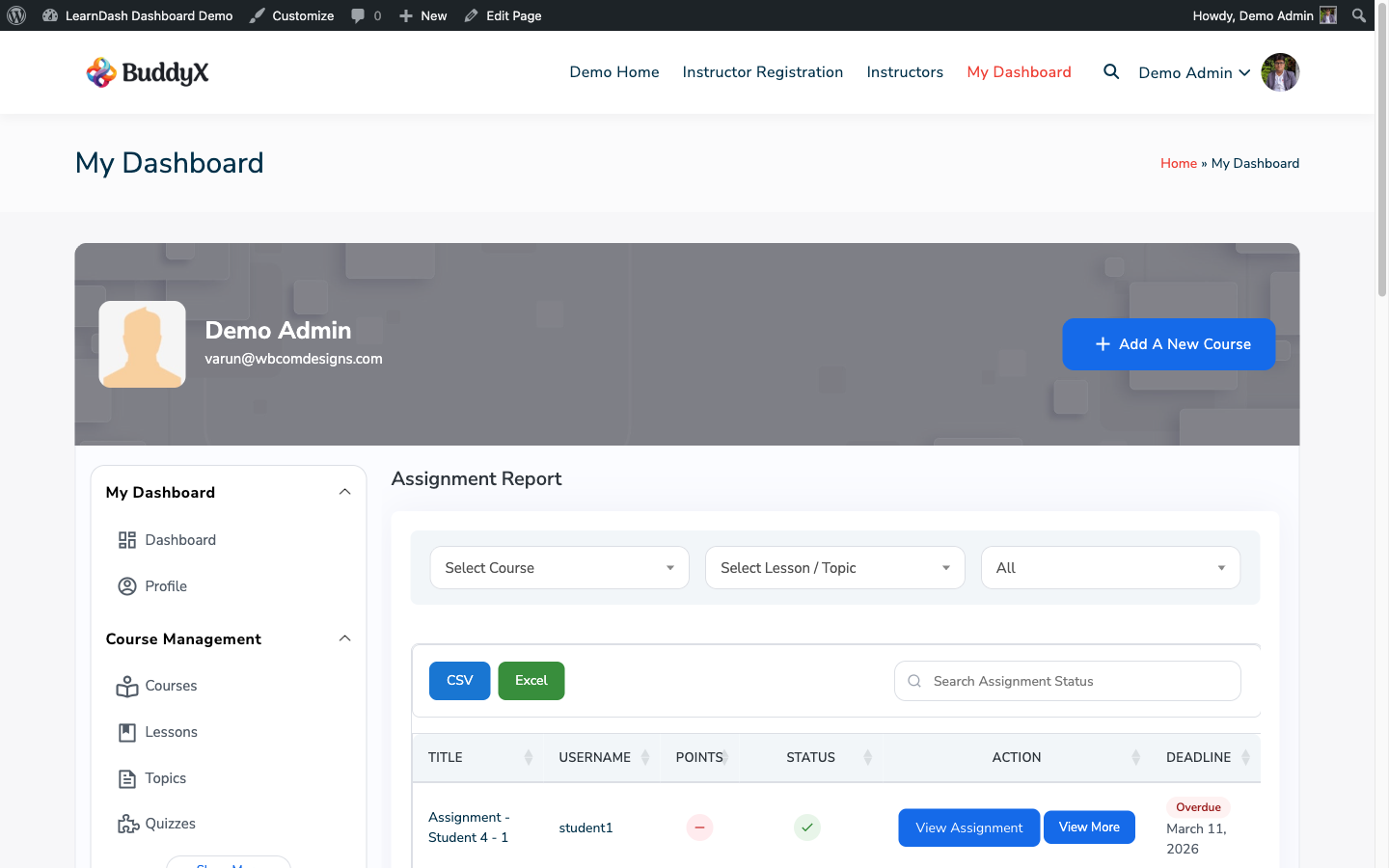
Task: Select Instructors in the navigation menu
Action: (905, 71)
